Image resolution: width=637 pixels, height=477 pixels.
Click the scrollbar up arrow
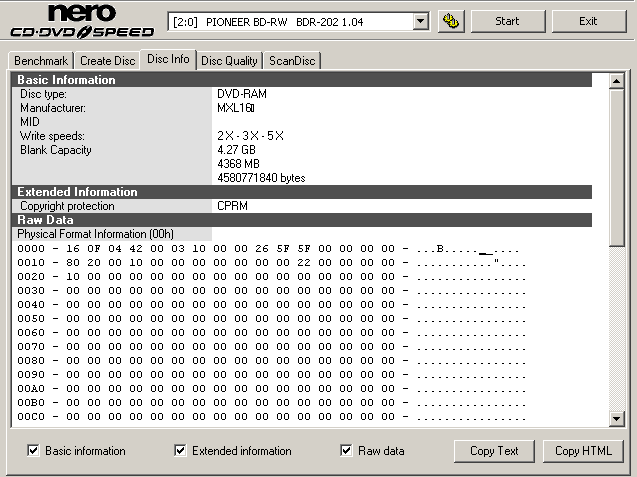pyautogui.click(x=616, y=81)
